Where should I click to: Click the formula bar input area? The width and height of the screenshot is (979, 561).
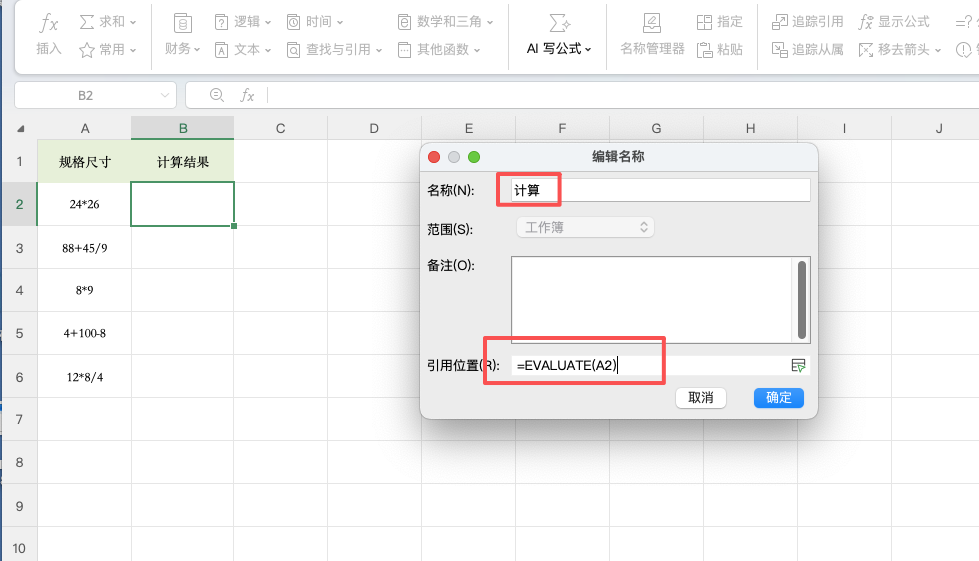[x=621, y=95]
